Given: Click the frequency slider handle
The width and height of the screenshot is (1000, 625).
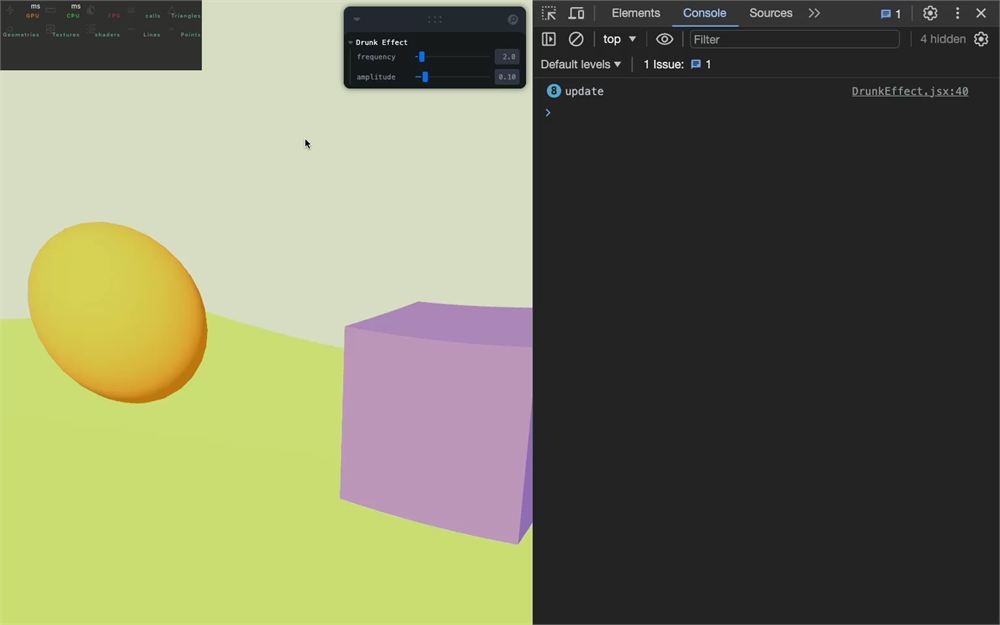Looking at the screenshot, I should pos(421,57).
